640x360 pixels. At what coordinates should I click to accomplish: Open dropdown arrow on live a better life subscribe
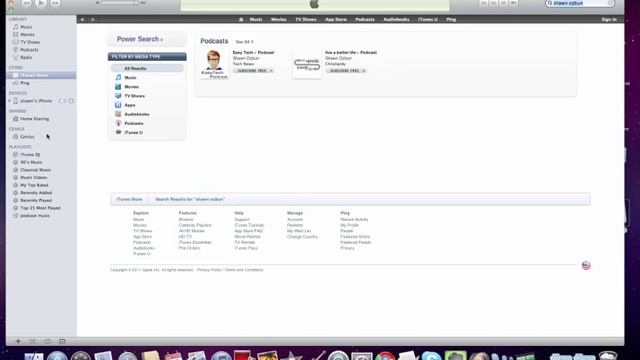pyautogui.click(x=364, y=71)
